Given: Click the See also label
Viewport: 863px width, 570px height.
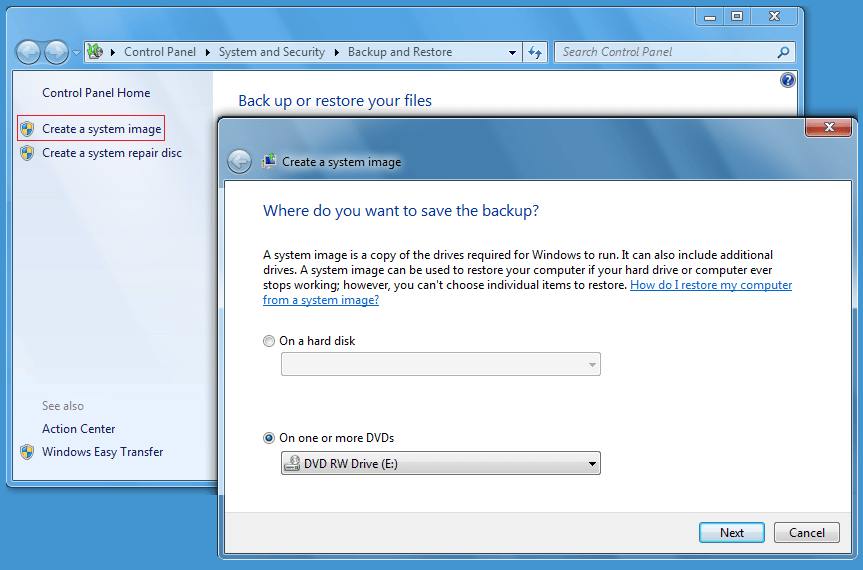Looking at the screenshot, I should pyautogui.click(x=63, y=405).
